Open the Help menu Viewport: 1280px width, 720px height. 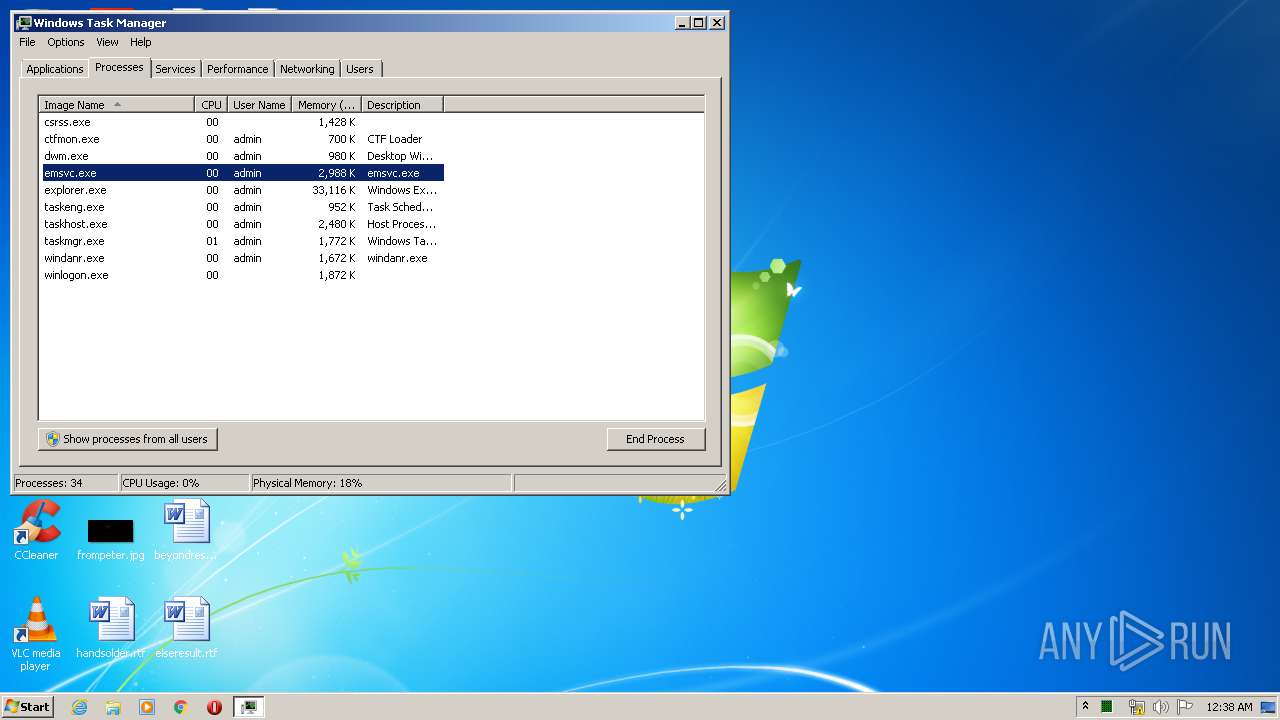pos(141,42)
